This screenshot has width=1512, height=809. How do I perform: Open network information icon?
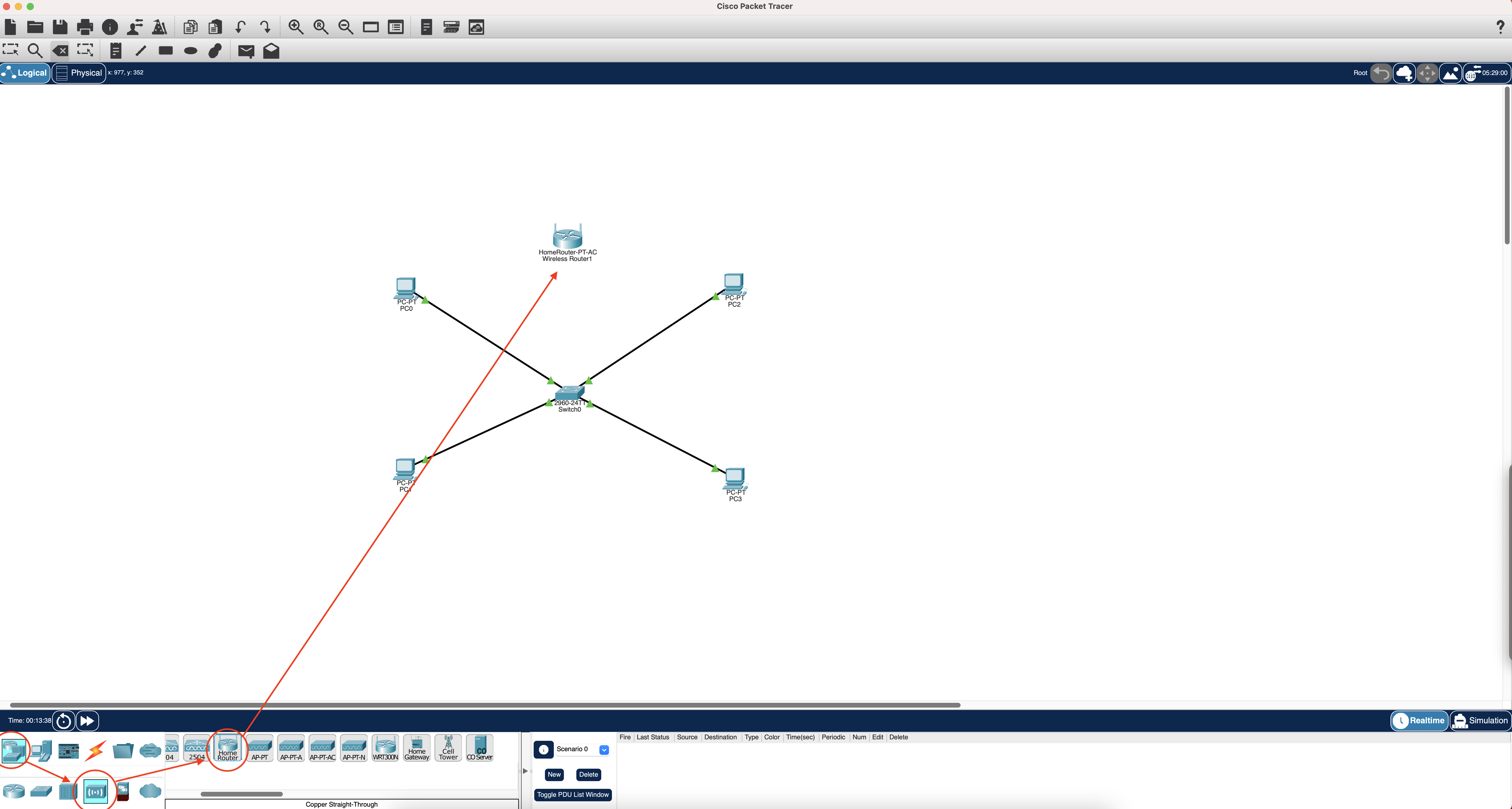(x=110, y=27)
